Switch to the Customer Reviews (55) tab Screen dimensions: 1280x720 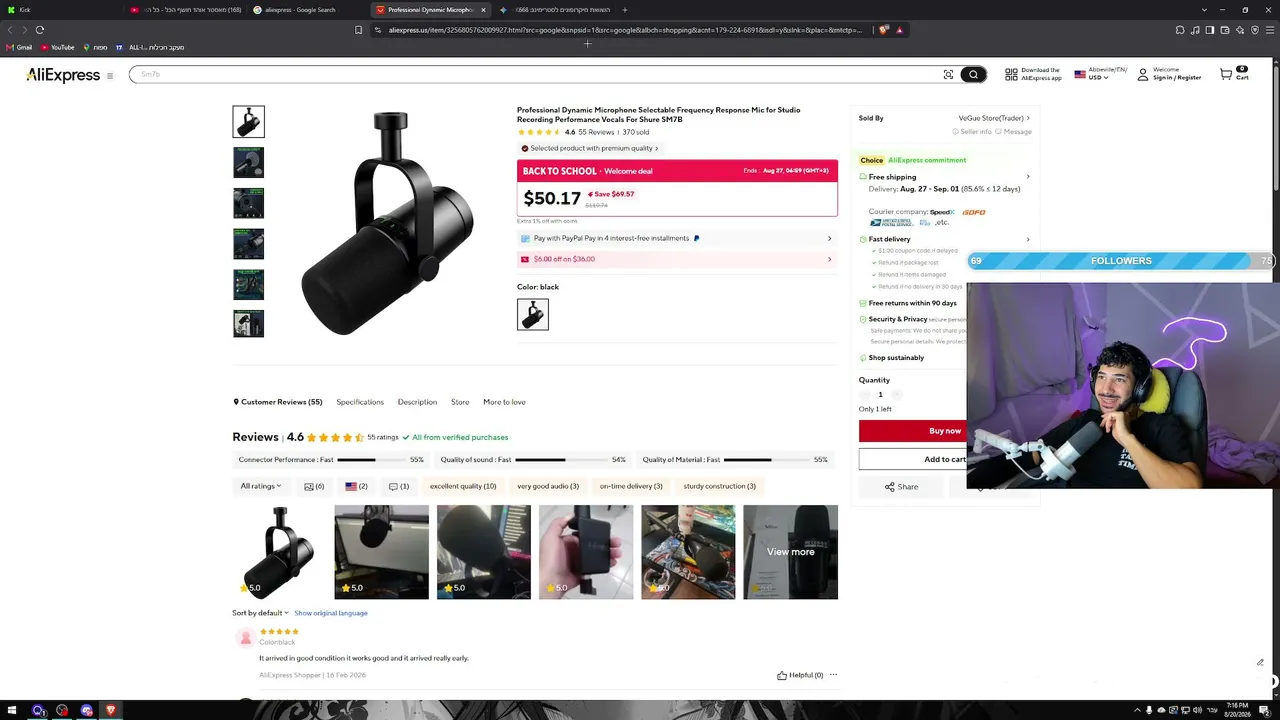(278, 402)
